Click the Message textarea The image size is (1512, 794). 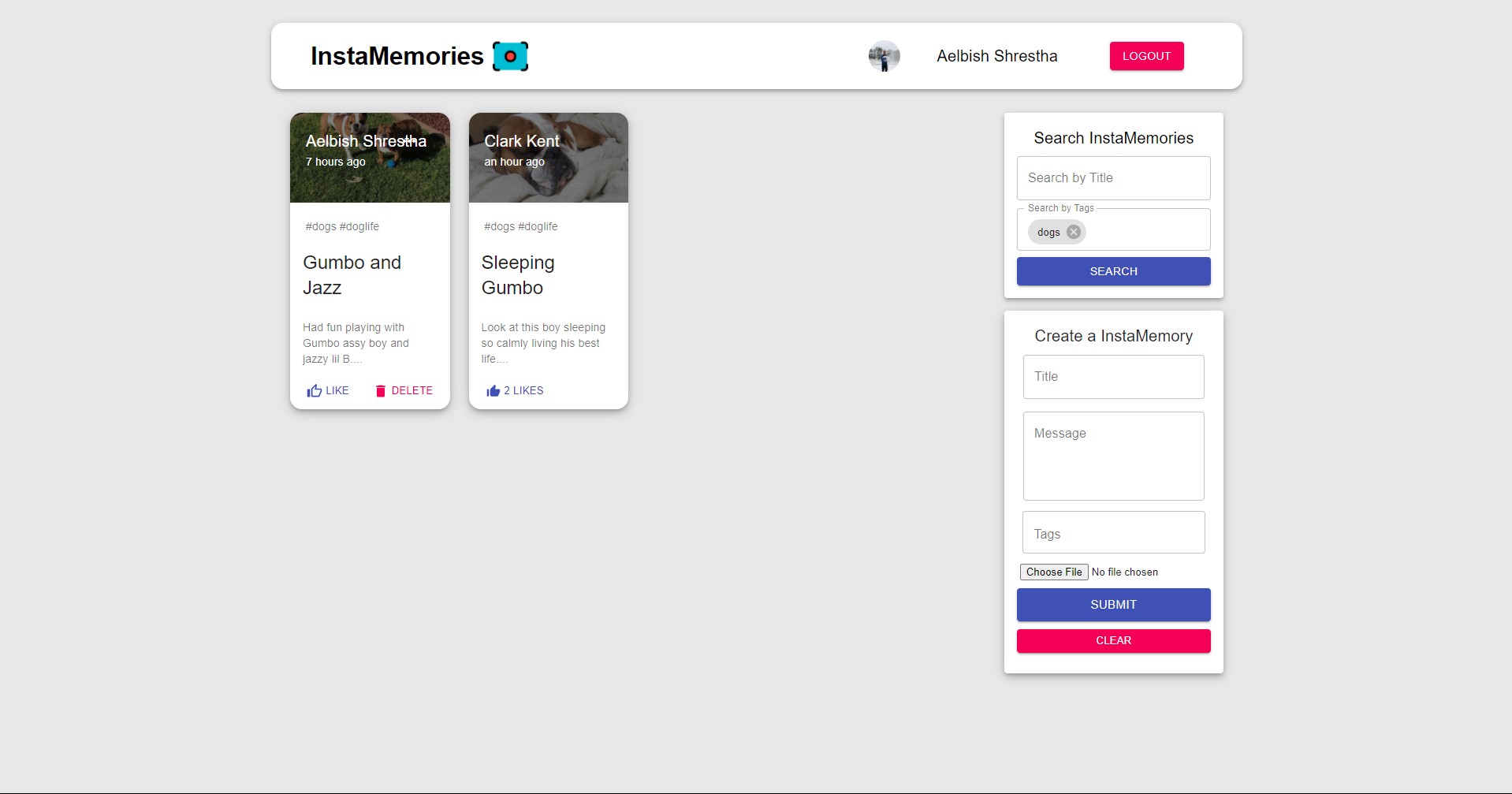(x=1113, y=456)
